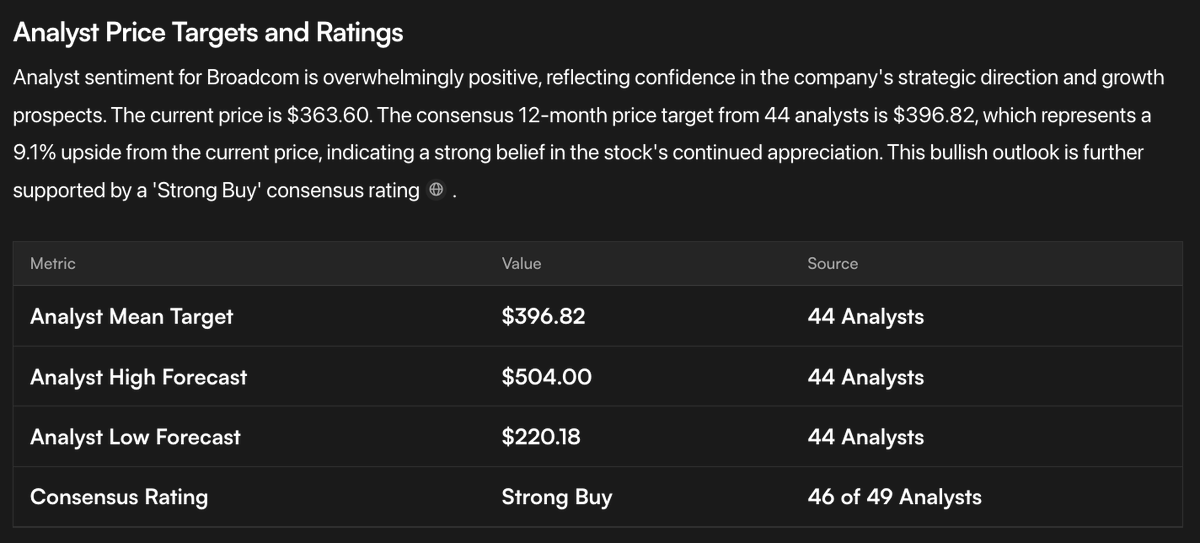Click 44 Analysts in the High Forecast row
Screen dimensions: 1200x543
[865, 377]
